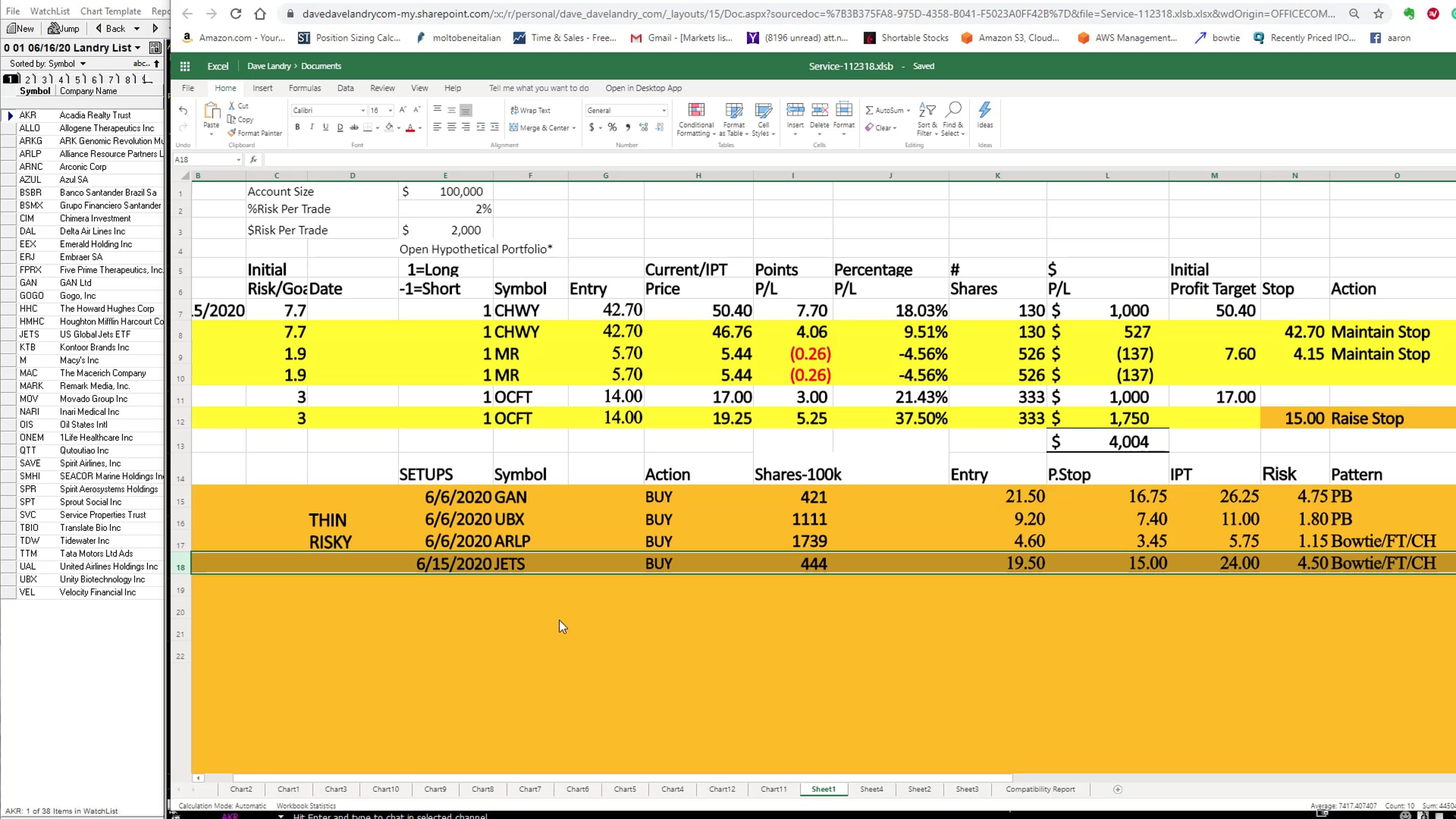The height and width of the screenshot is (819, 1456).
Task: Open the WatchList menu
Action: point(50,11)
